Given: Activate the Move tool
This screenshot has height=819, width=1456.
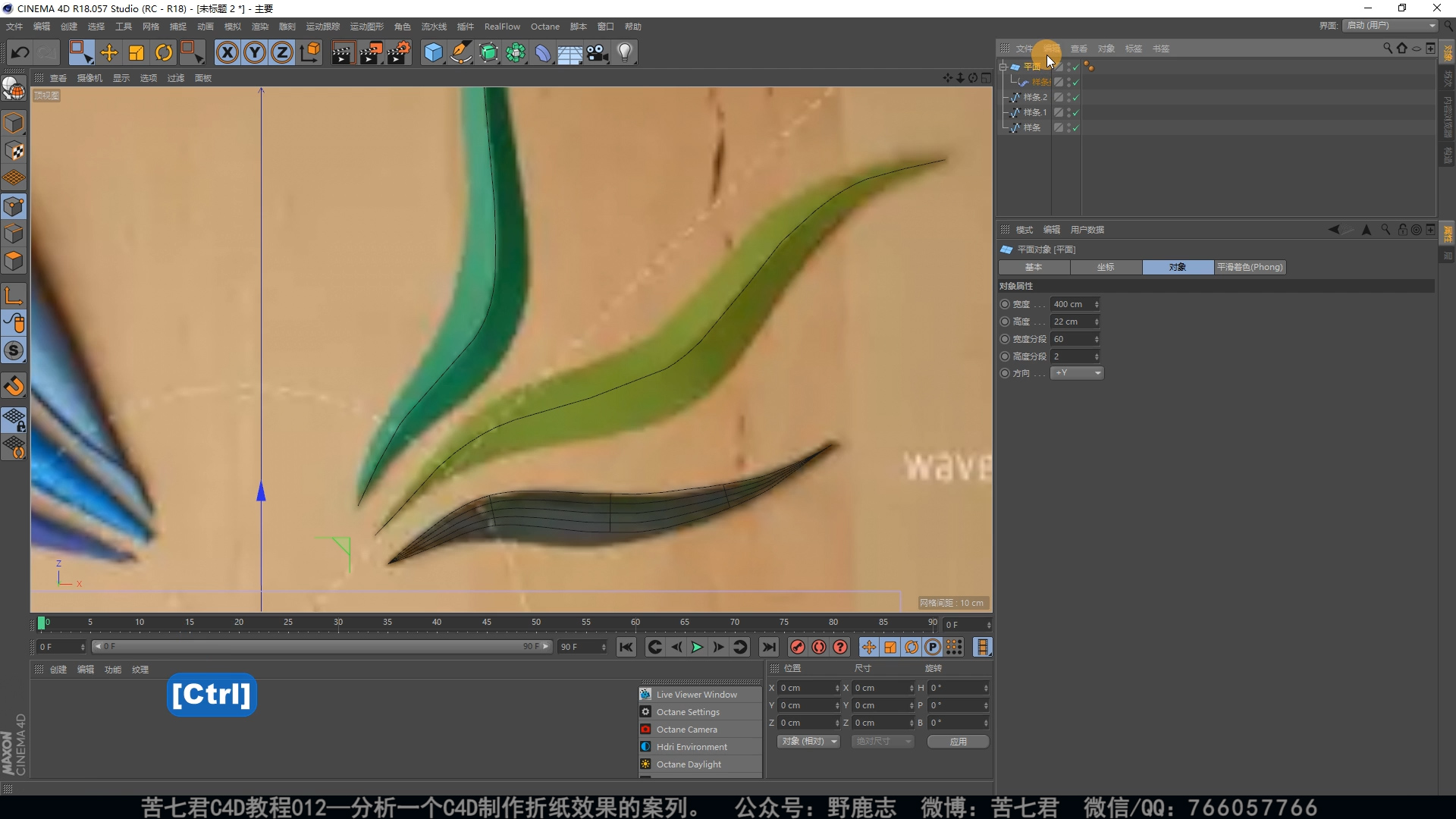Looking at the screenshot, I should point(109,52).
